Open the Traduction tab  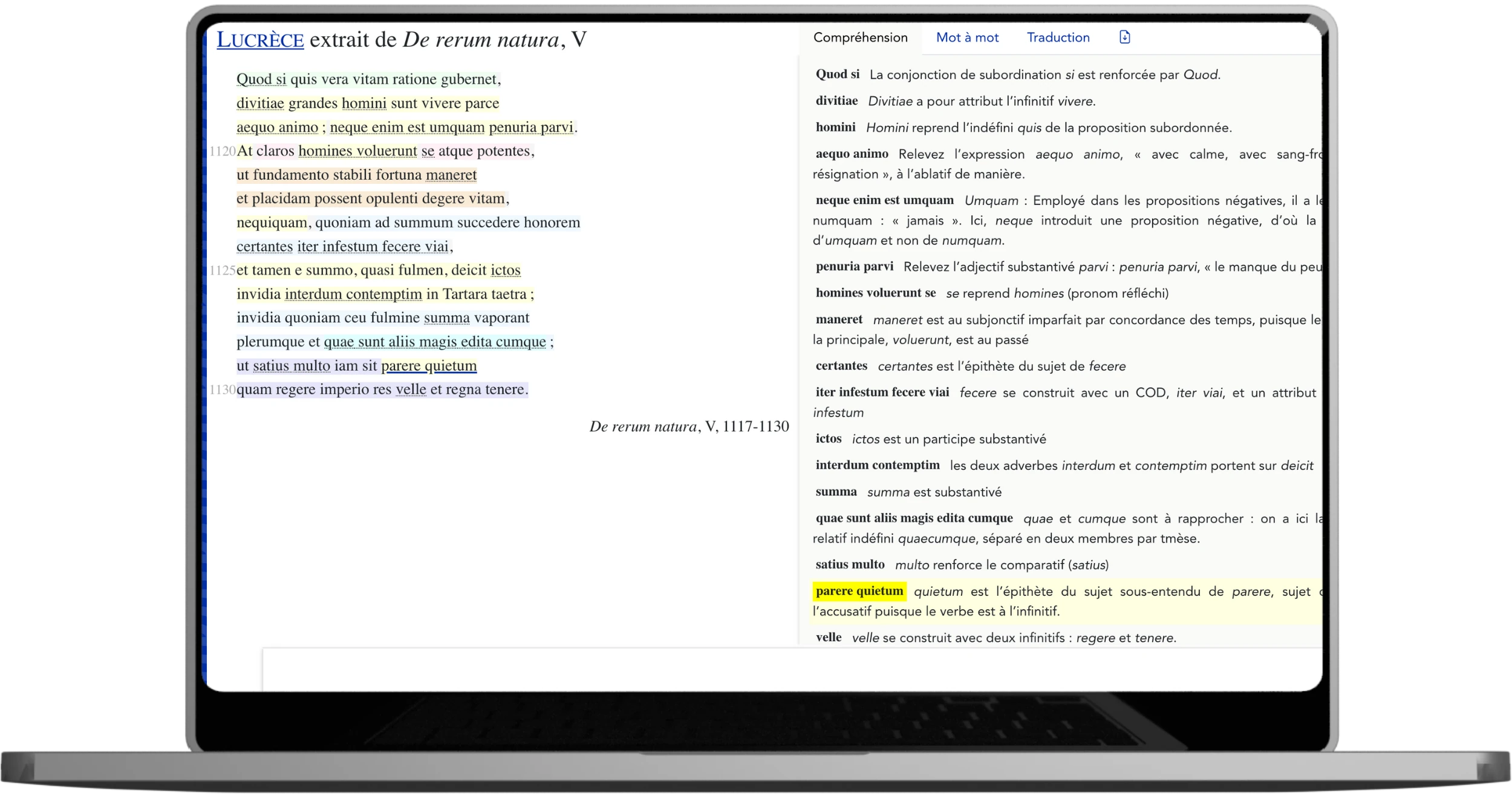coord(1058,38)
